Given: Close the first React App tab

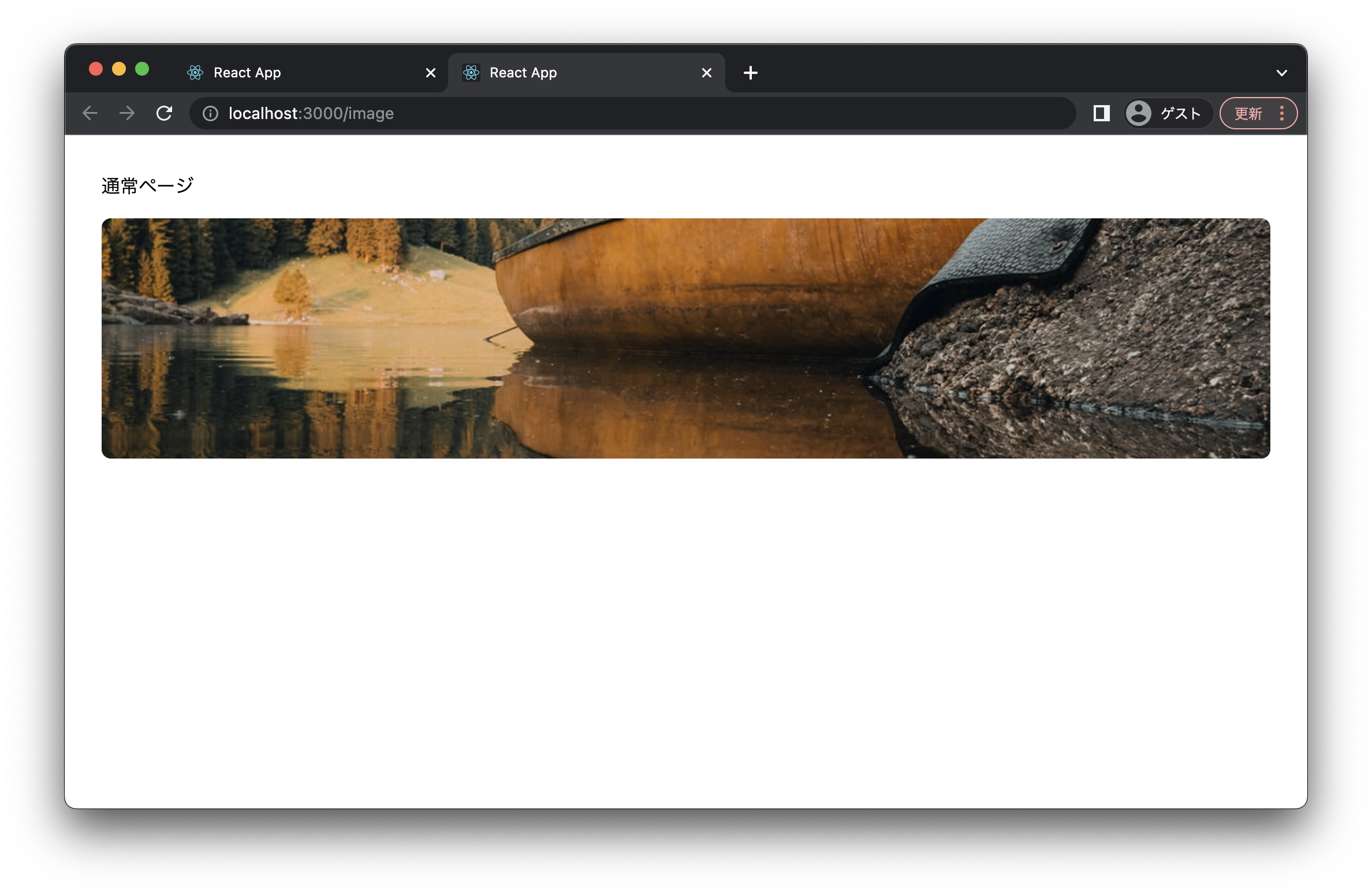Looking at the screenshot, I should coord(430,73).
